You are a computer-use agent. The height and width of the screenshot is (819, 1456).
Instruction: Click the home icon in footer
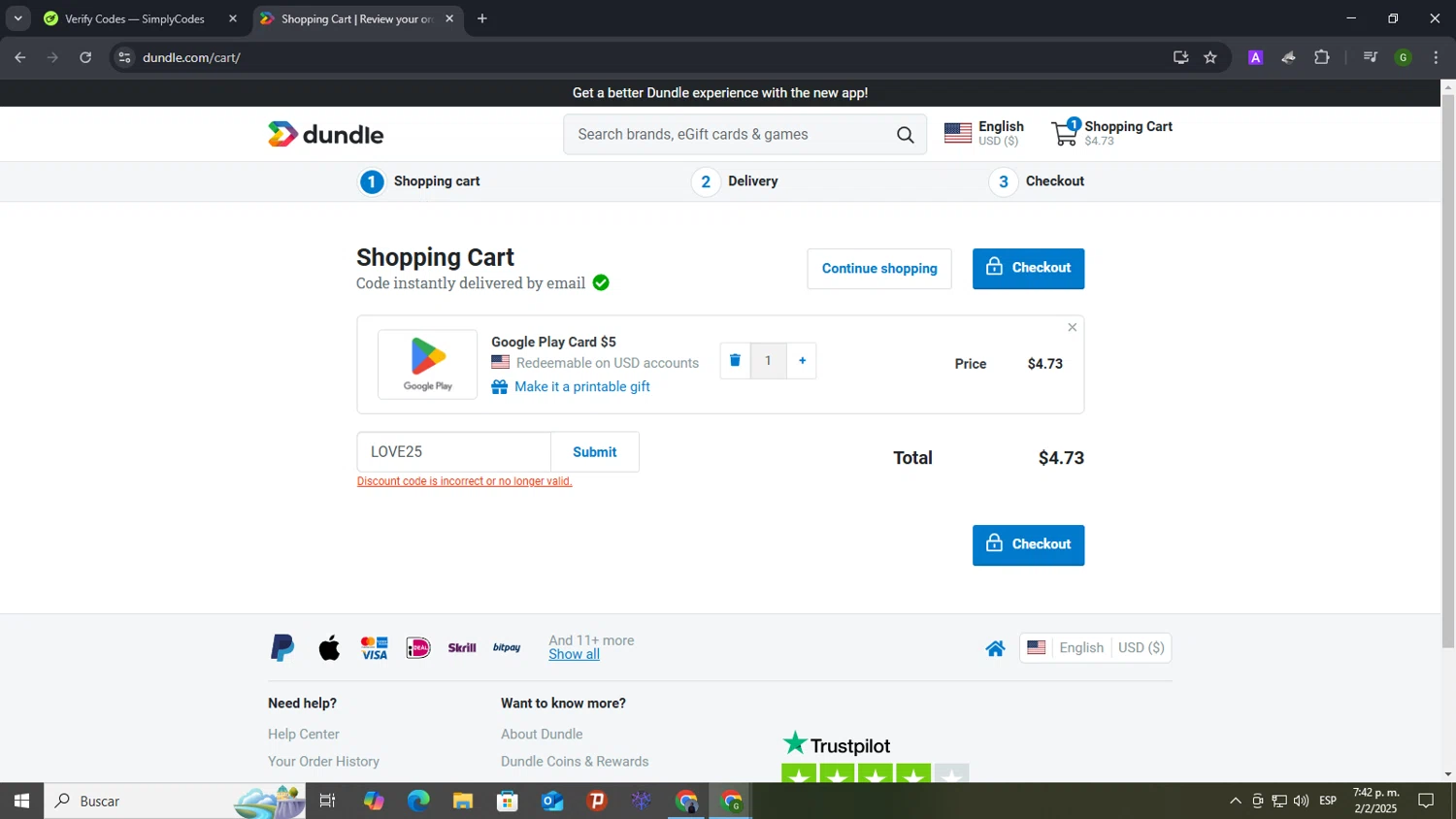pos(995,648)
